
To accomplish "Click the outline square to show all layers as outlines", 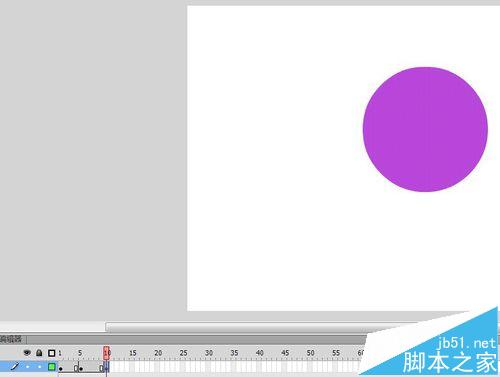I will (x=51, y=353).
